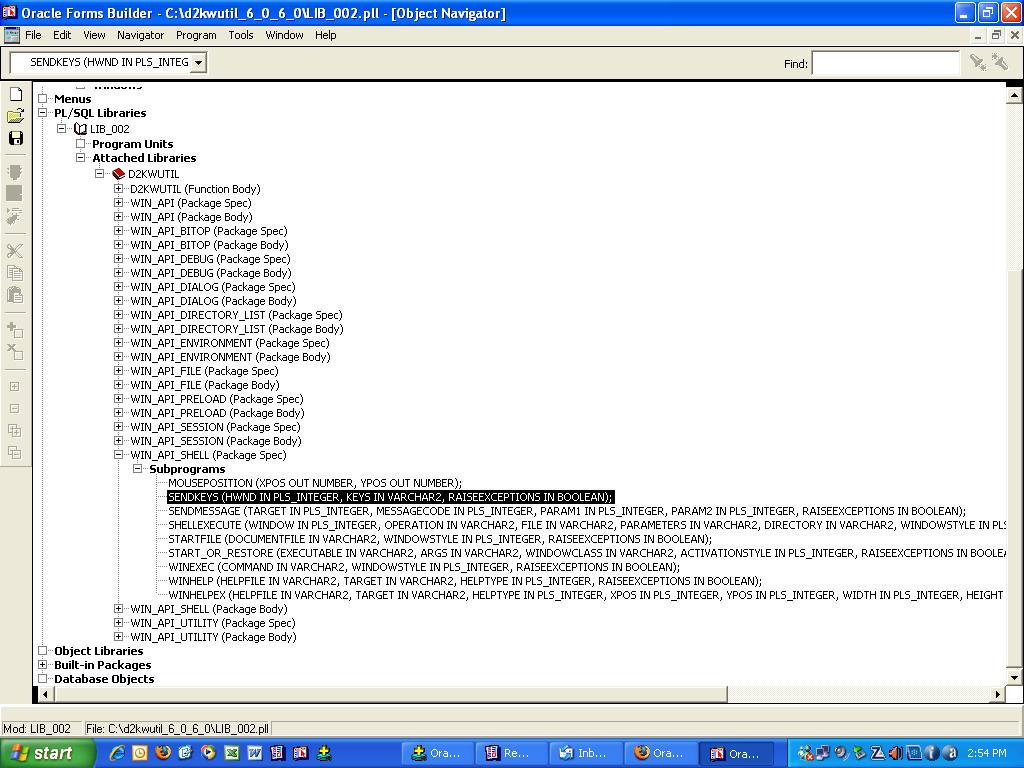
Task: Launch Word from the quick launch bar
Action: pyautogui.click(x=254, y=753)
